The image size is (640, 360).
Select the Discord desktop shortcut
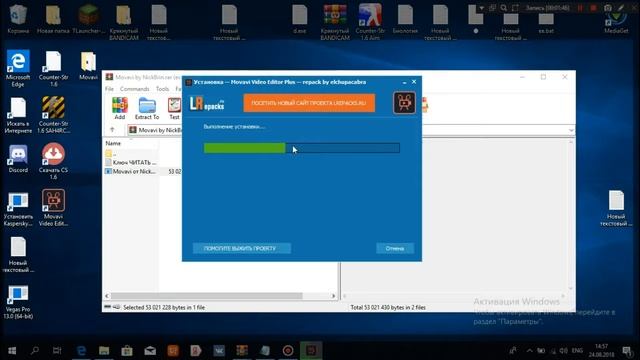coord(18,158)
